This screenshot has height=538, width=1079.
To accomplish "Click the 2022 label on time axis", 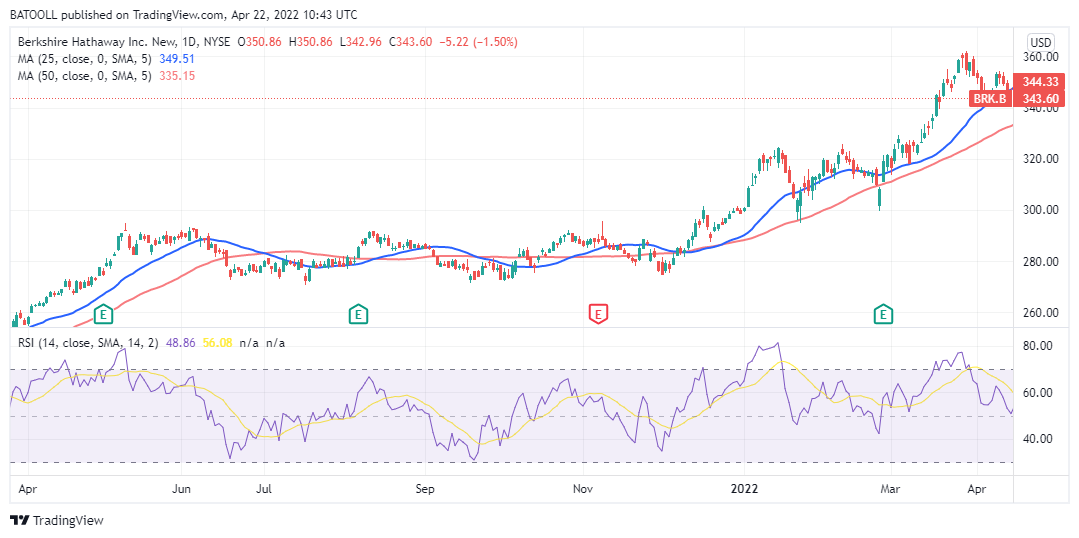I will (744, 489).
